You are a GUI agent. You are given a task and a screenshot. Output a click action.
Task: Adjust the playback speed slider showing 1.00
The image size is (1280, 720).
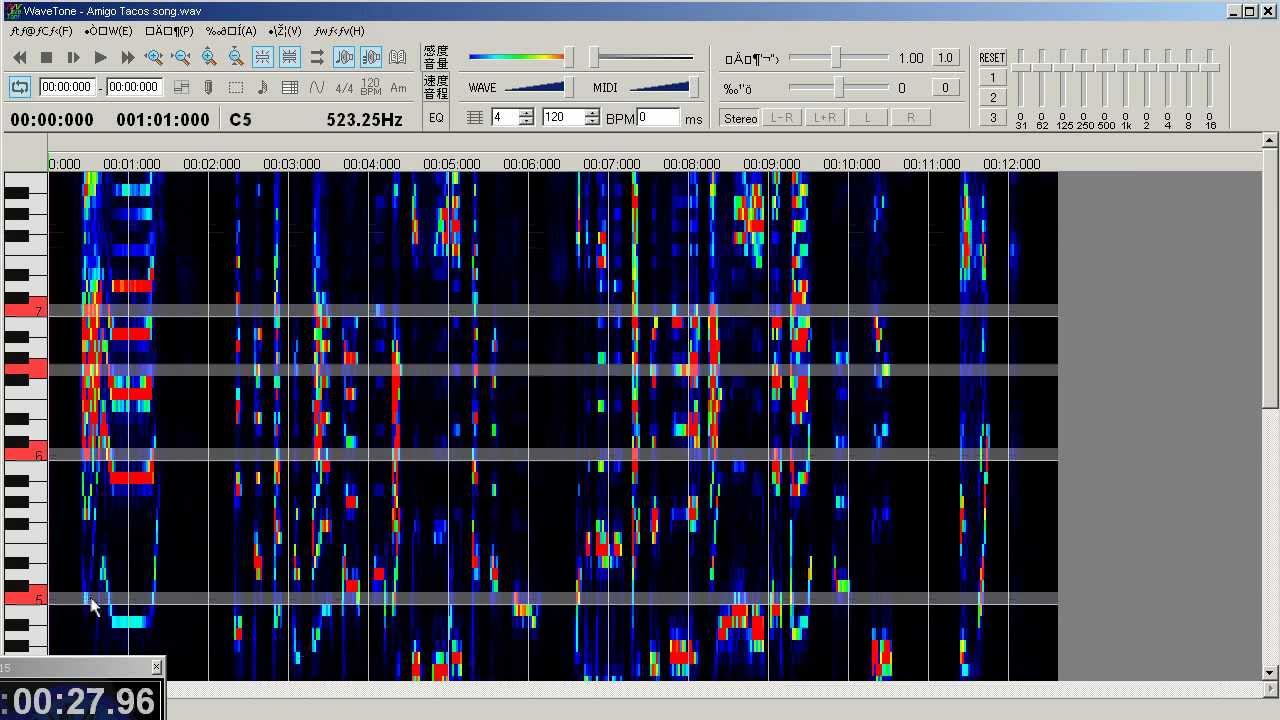838,58
